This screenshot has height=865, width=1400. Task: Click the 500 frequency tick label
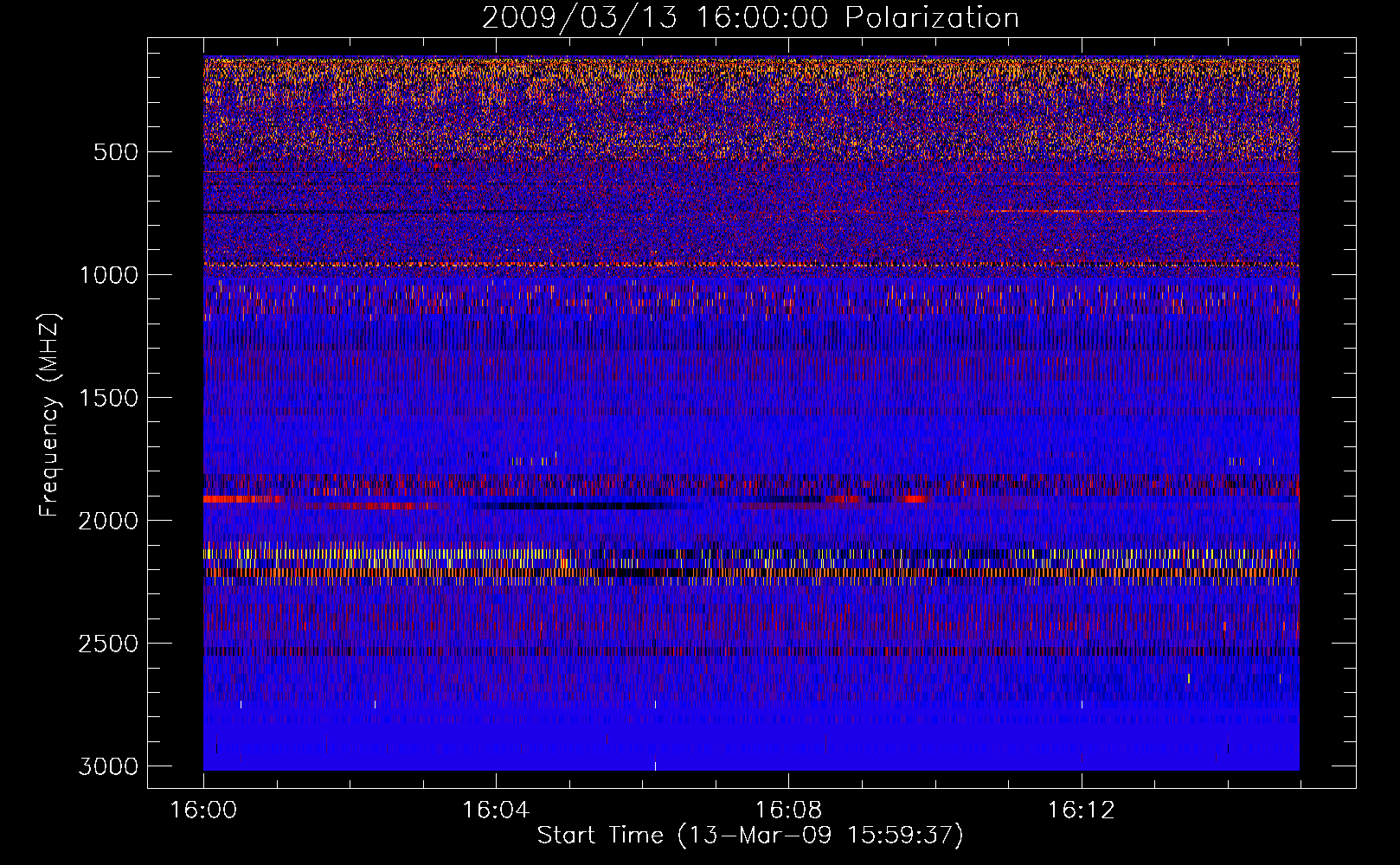tap(116, 152)
